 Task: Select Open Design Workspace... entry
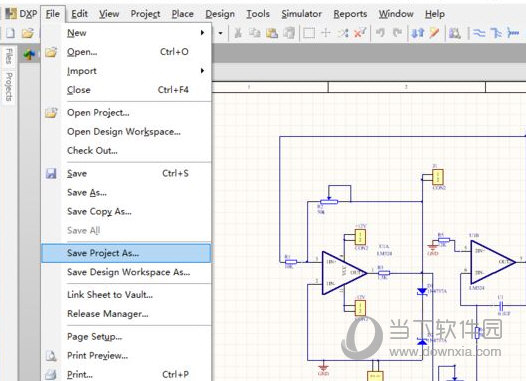tap(126, 131)
